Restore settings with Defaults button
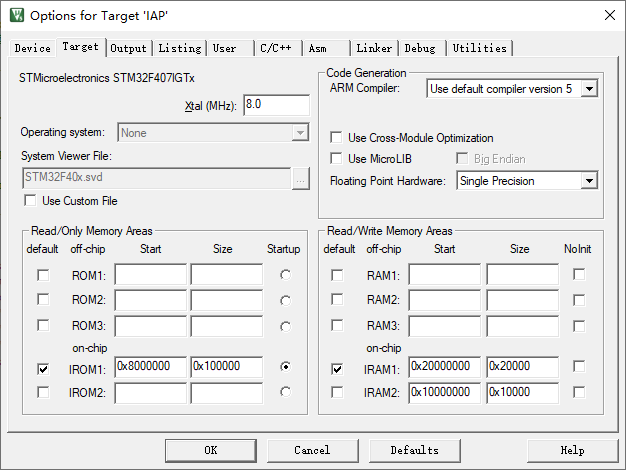This screenshot has height=470, width=626. (x=414, y=450)
